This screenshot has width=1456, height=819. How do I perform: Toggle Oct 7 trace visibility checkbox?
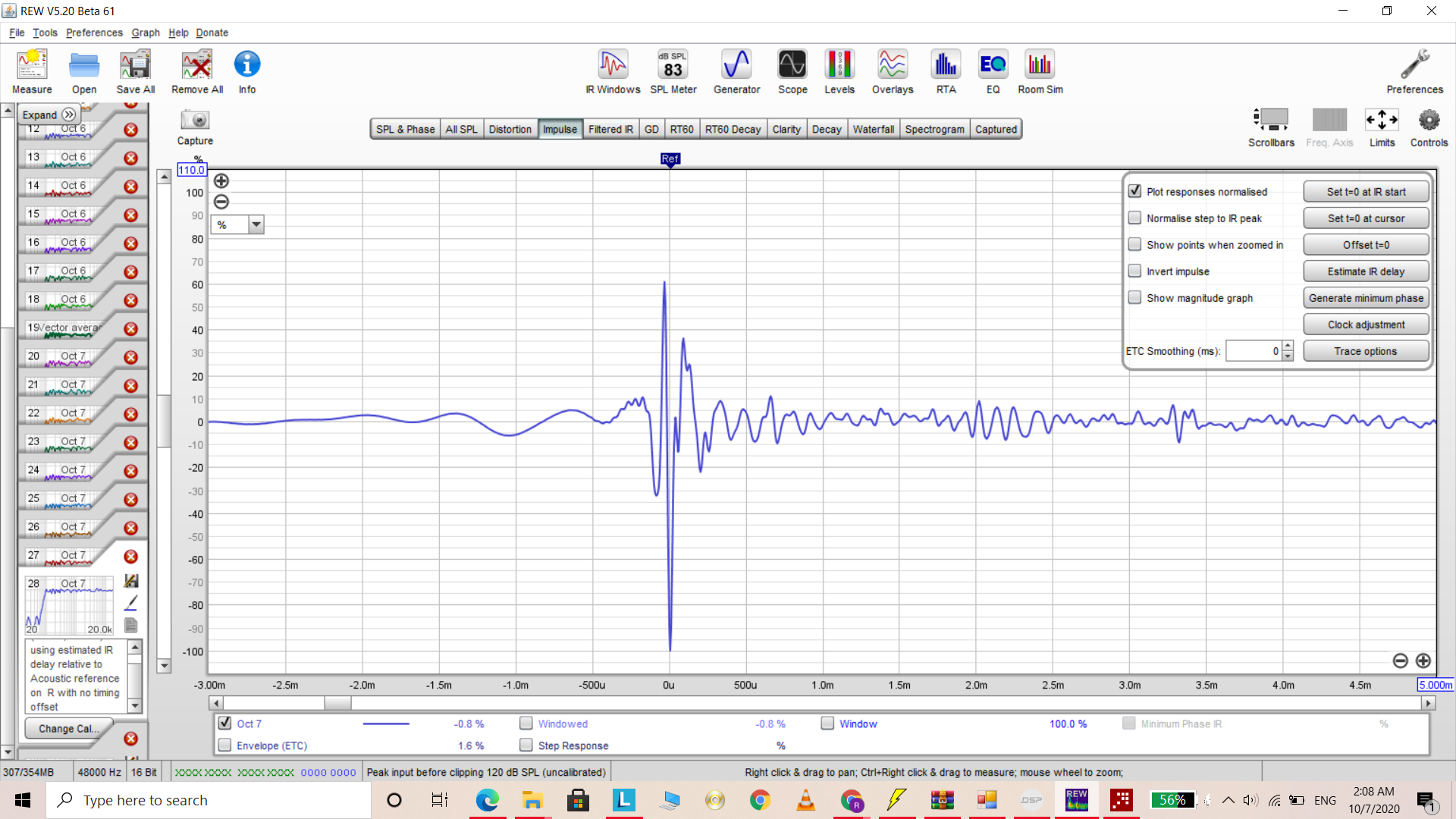click(224, 723)
